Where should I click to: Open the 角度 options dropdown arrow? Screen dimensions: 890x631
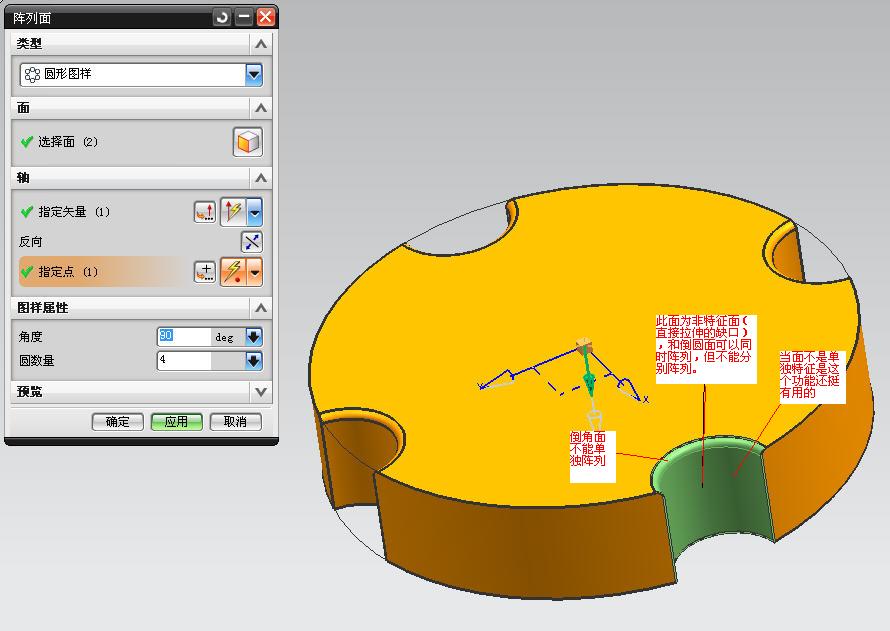254,337
